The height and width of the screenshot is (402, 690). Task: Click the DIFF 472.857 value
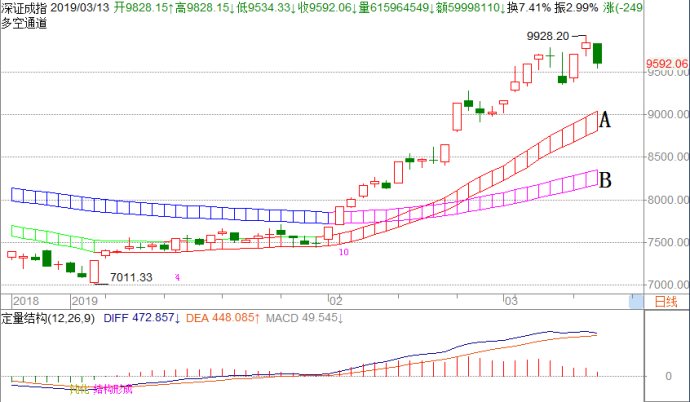[x=142, y=318]
